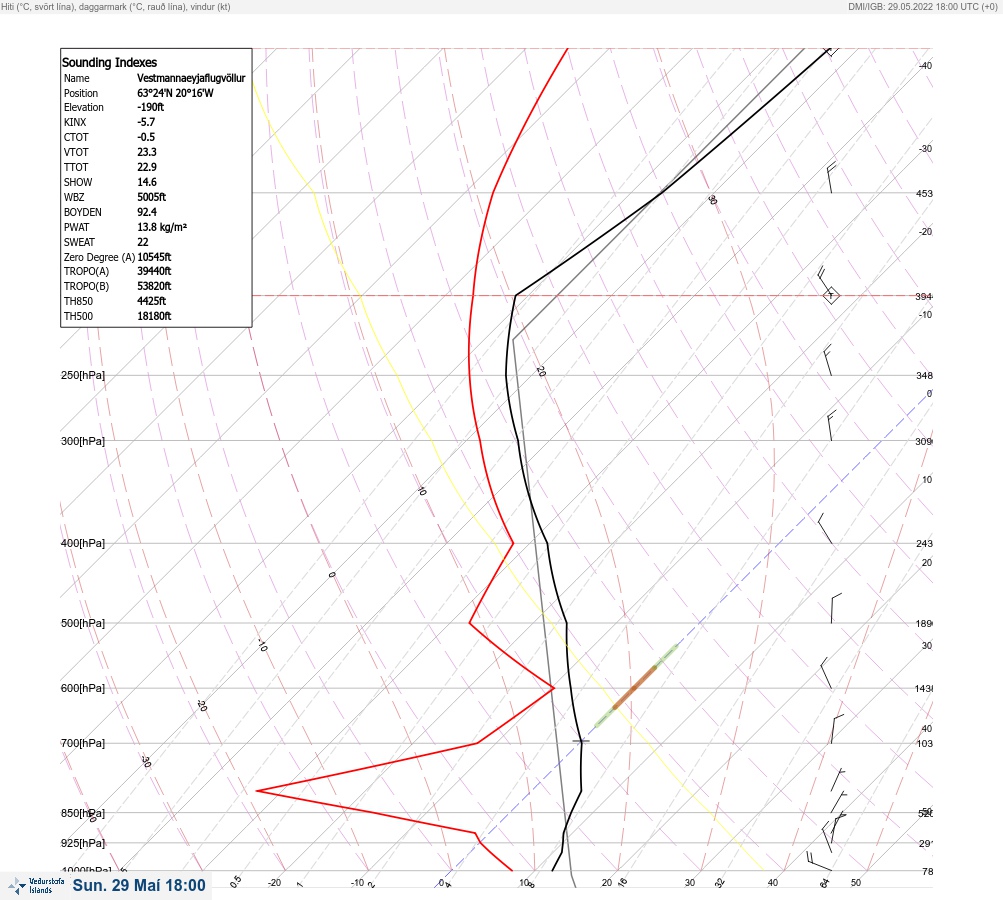Image resolution: width=1003 pixels, height=900 pixels.
Task: Click the '500[hPa]' pressure label
Action: pyautogui.click(x=83, y=623)
